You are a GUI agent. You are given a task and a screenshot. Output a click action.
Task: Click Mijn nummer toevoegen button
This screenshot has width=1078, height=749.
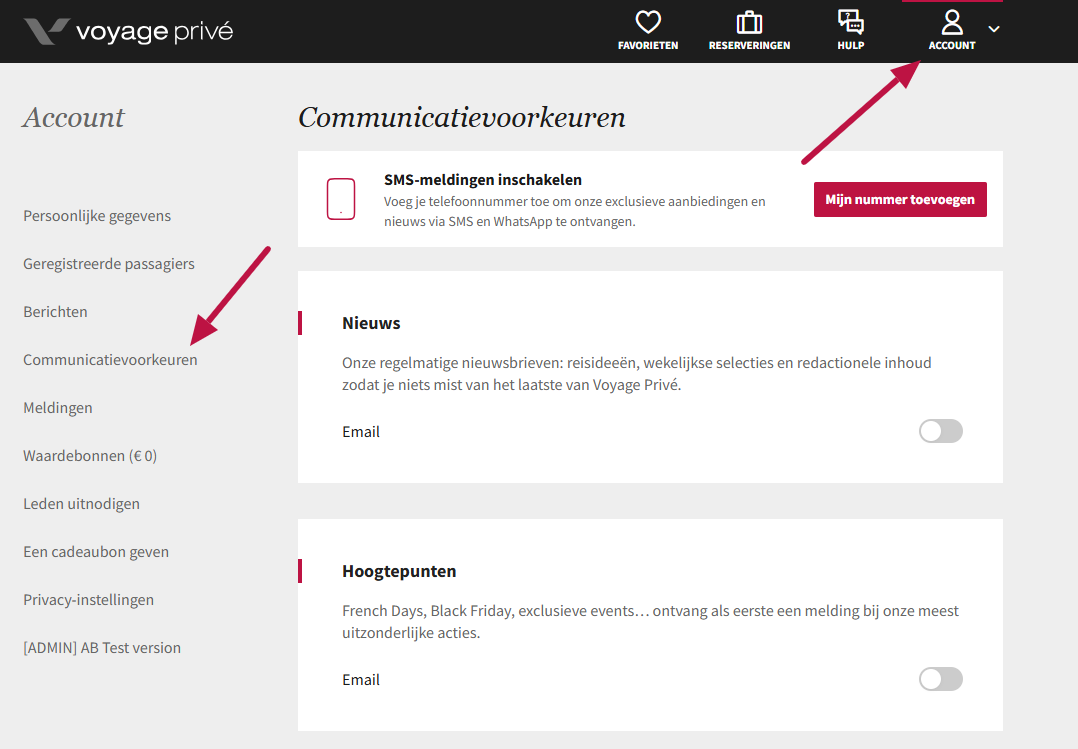[900, 199]
